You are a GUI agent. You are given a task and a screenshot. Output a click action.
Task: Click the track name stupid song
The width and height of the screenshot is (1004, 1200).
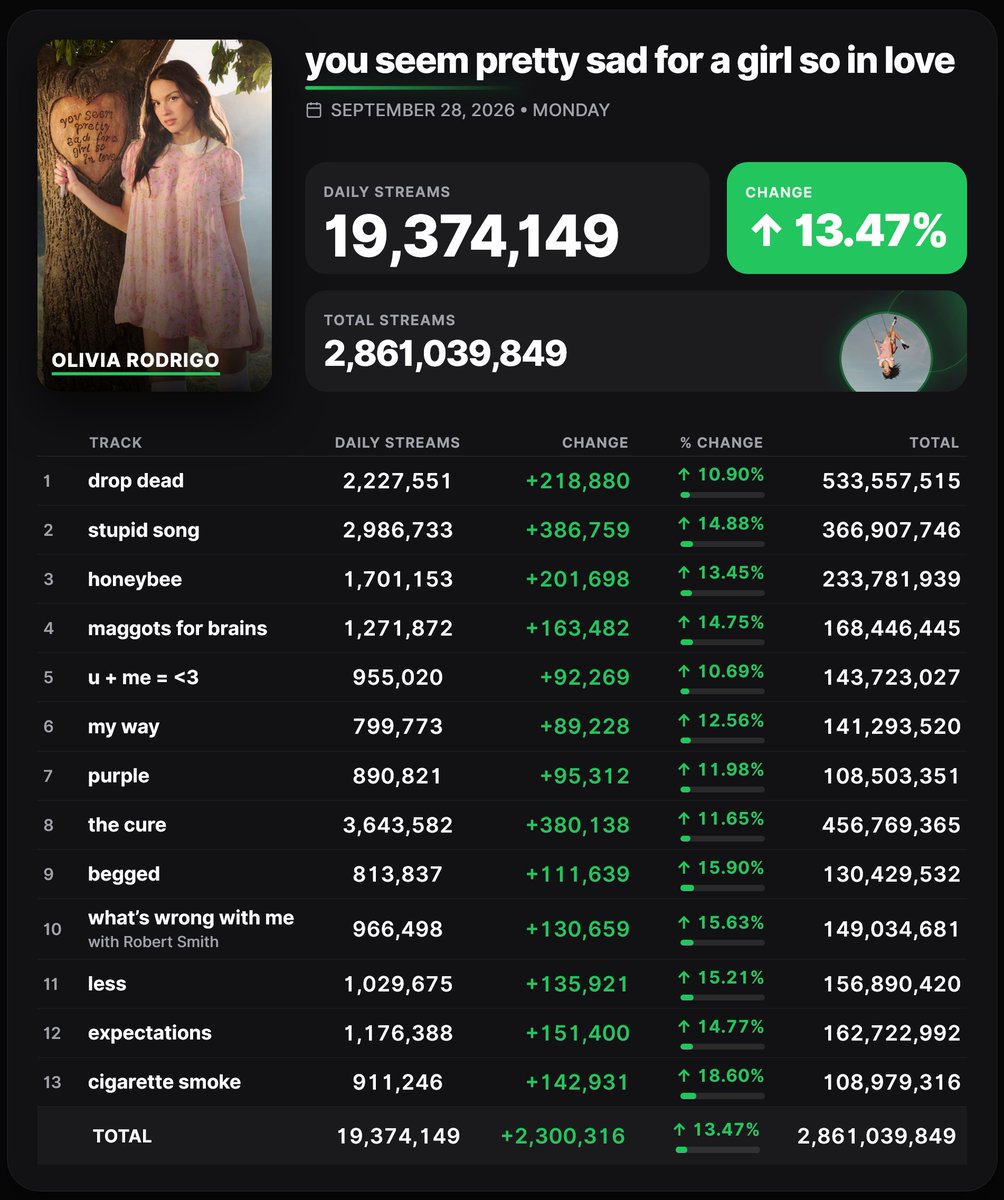(x=144, y=530)
